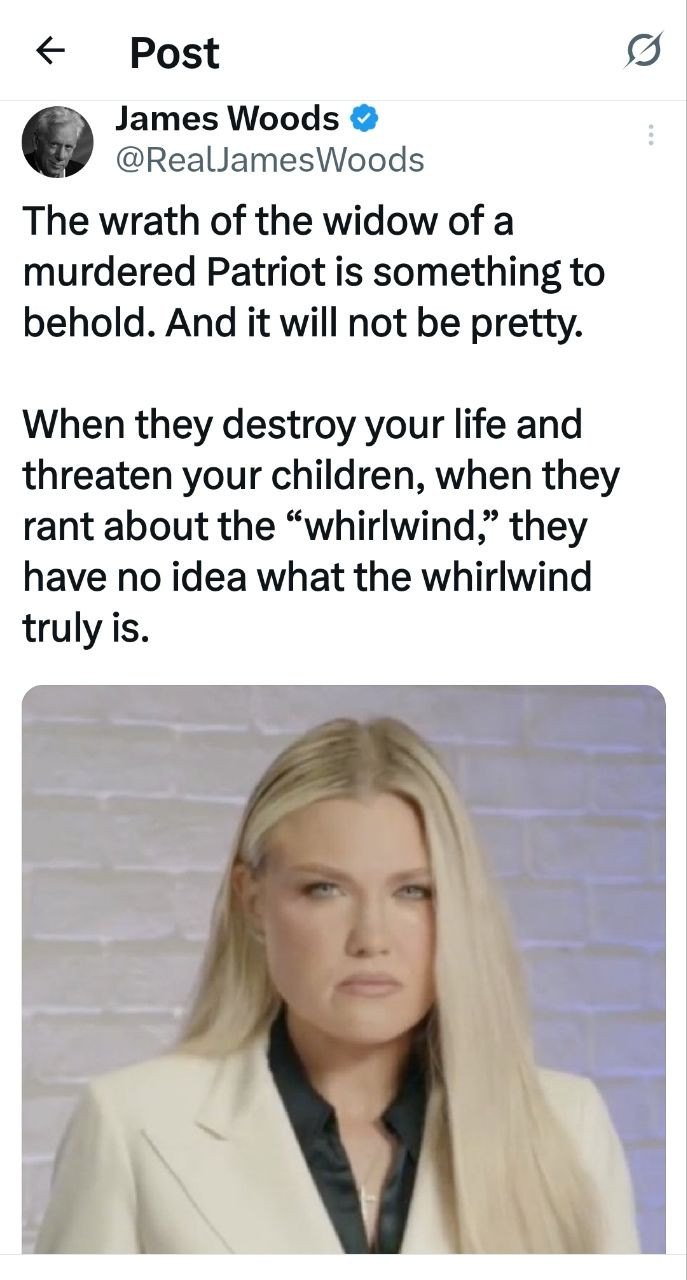Tap the line "threaten your children, when they"
The height and width of the screenshot is (1280, 687).
pyautogui.click(x=321, y=475)
